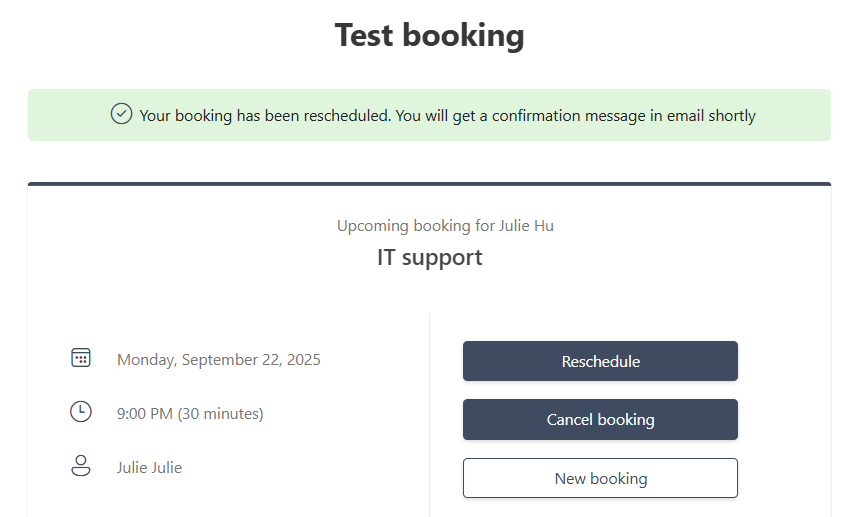Click the dark top border of the booking card

[429, 184]
